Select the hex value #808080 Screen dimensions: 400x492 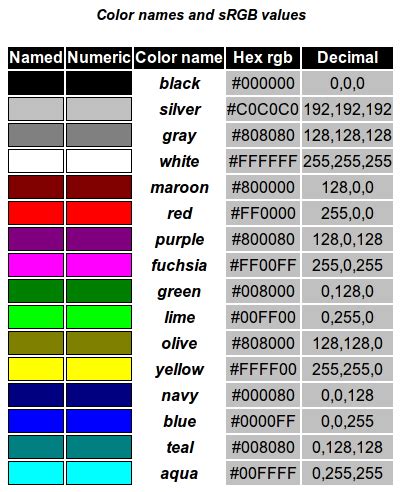pos(263,135)
